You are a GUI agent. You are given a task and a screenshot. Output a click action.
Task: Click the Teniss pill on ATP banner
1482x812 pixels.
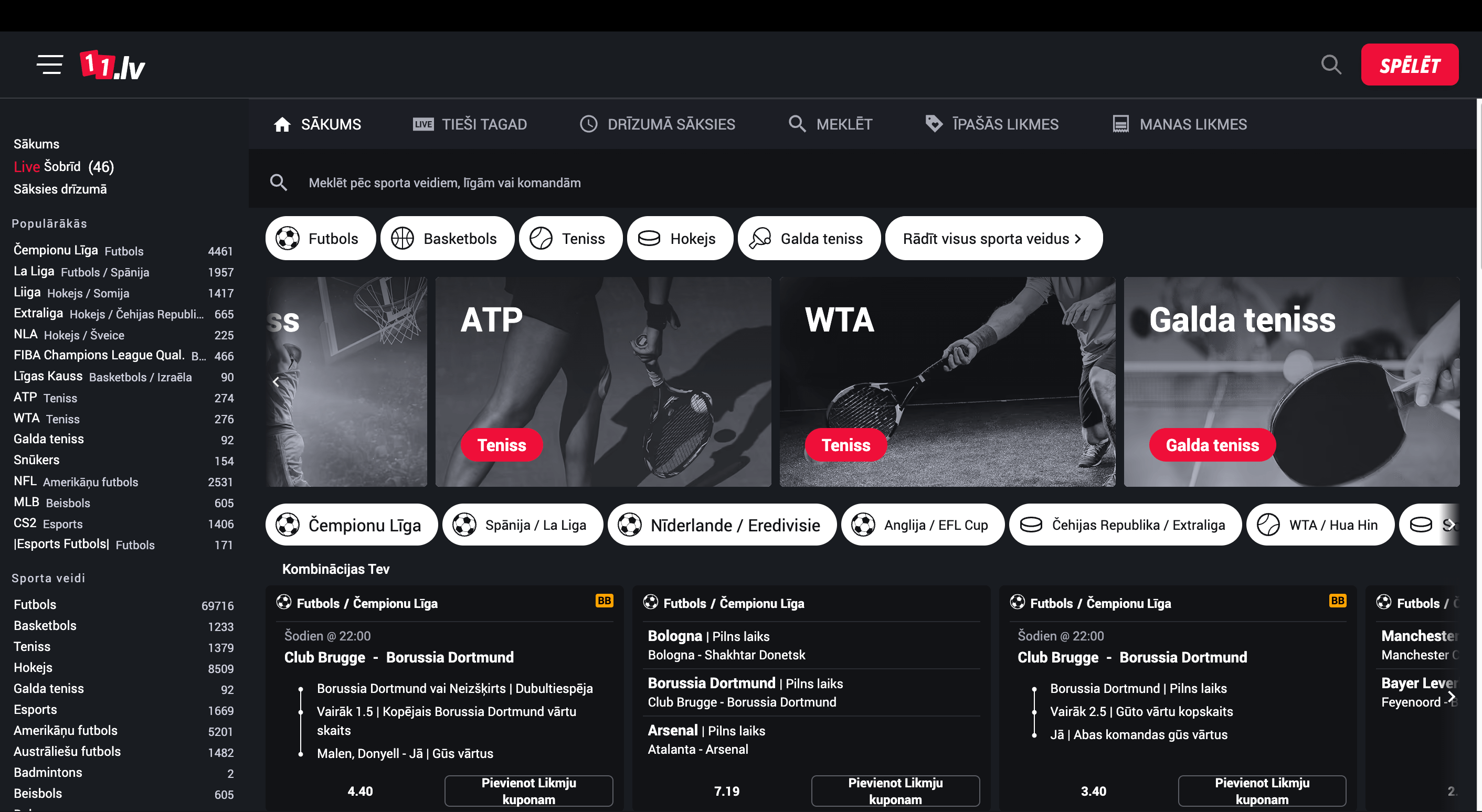(502, 444)
